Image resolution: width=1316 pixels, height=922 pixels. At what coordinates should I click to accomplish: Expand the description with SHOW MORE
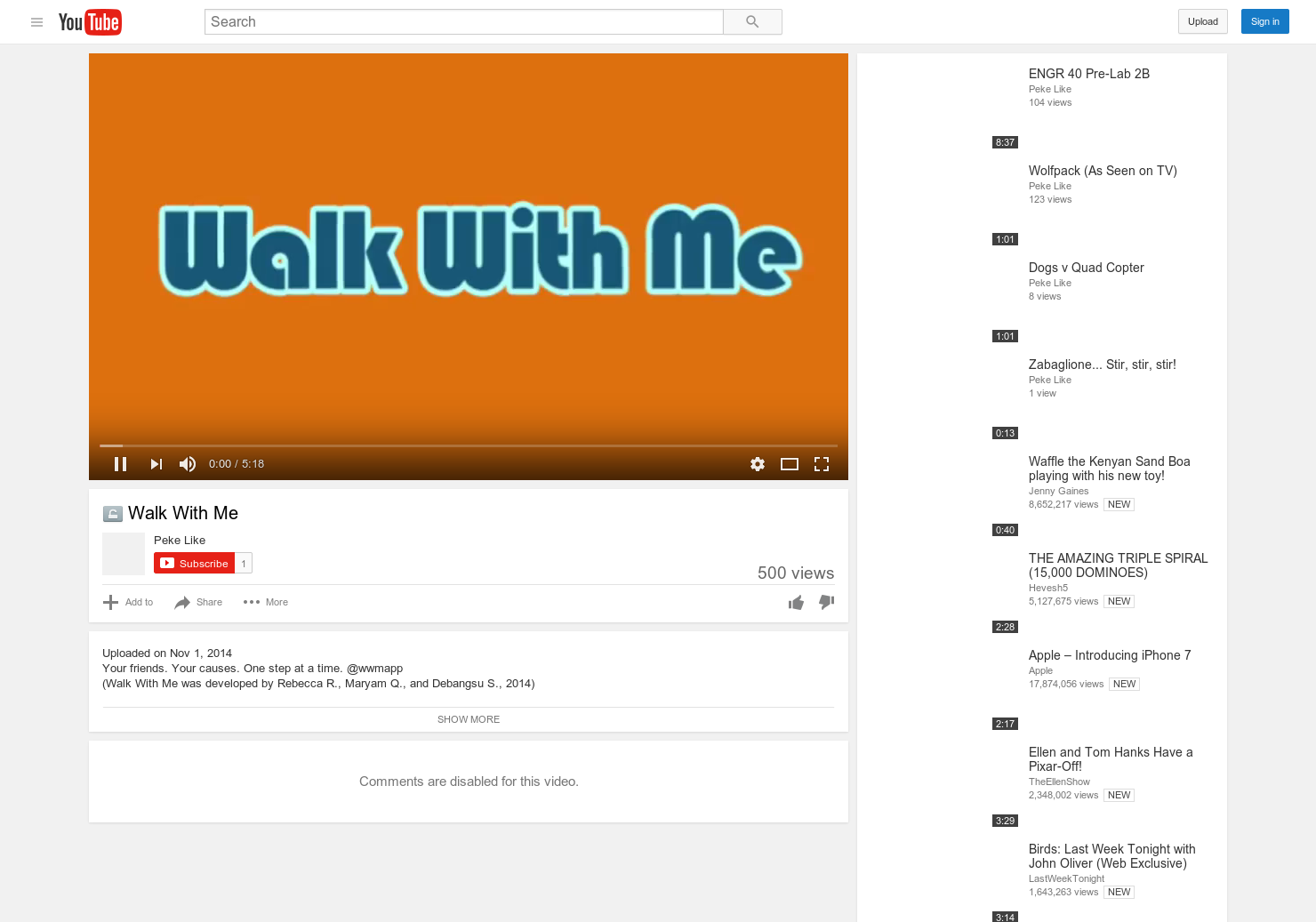(468, 719)
